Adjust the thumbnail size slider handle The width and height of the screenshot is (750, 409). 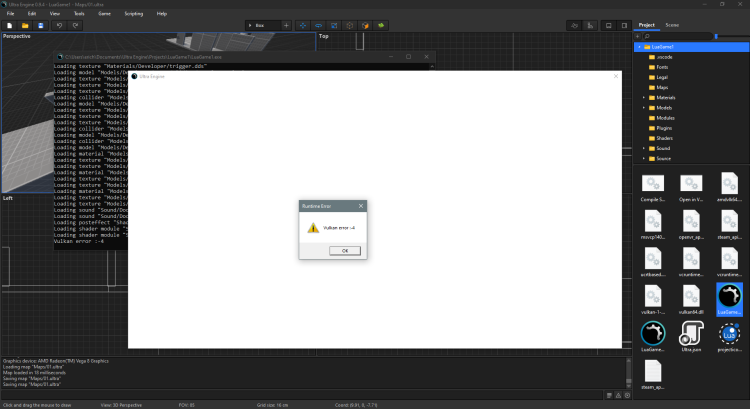pyautogui.click(x=716, y=36)
